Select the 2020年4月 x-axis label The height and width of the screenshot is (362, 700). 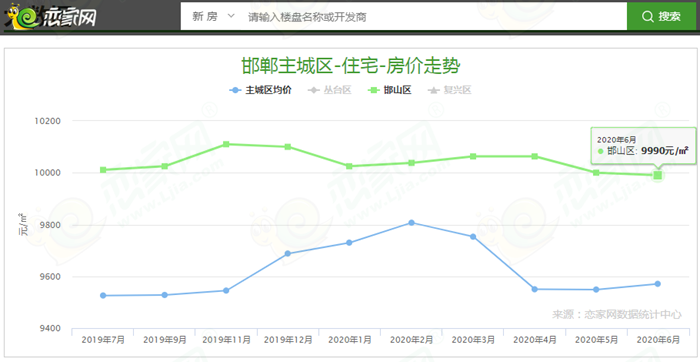[535, 340]
